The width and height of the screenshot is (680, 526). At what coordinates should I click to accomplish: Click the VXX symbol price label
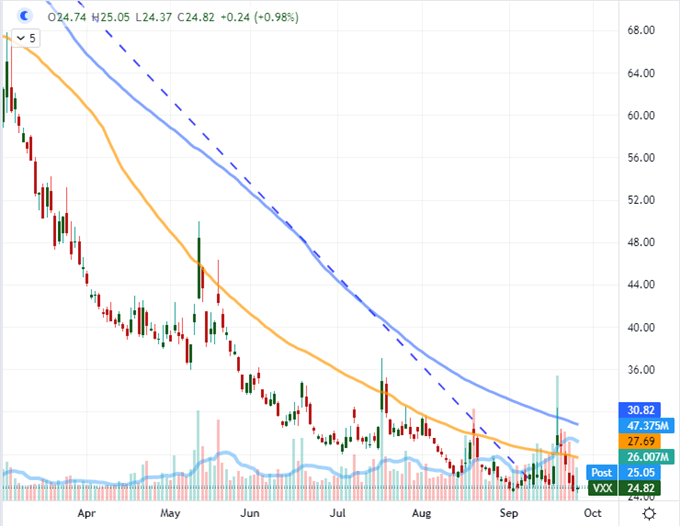[x=602, y=488]
